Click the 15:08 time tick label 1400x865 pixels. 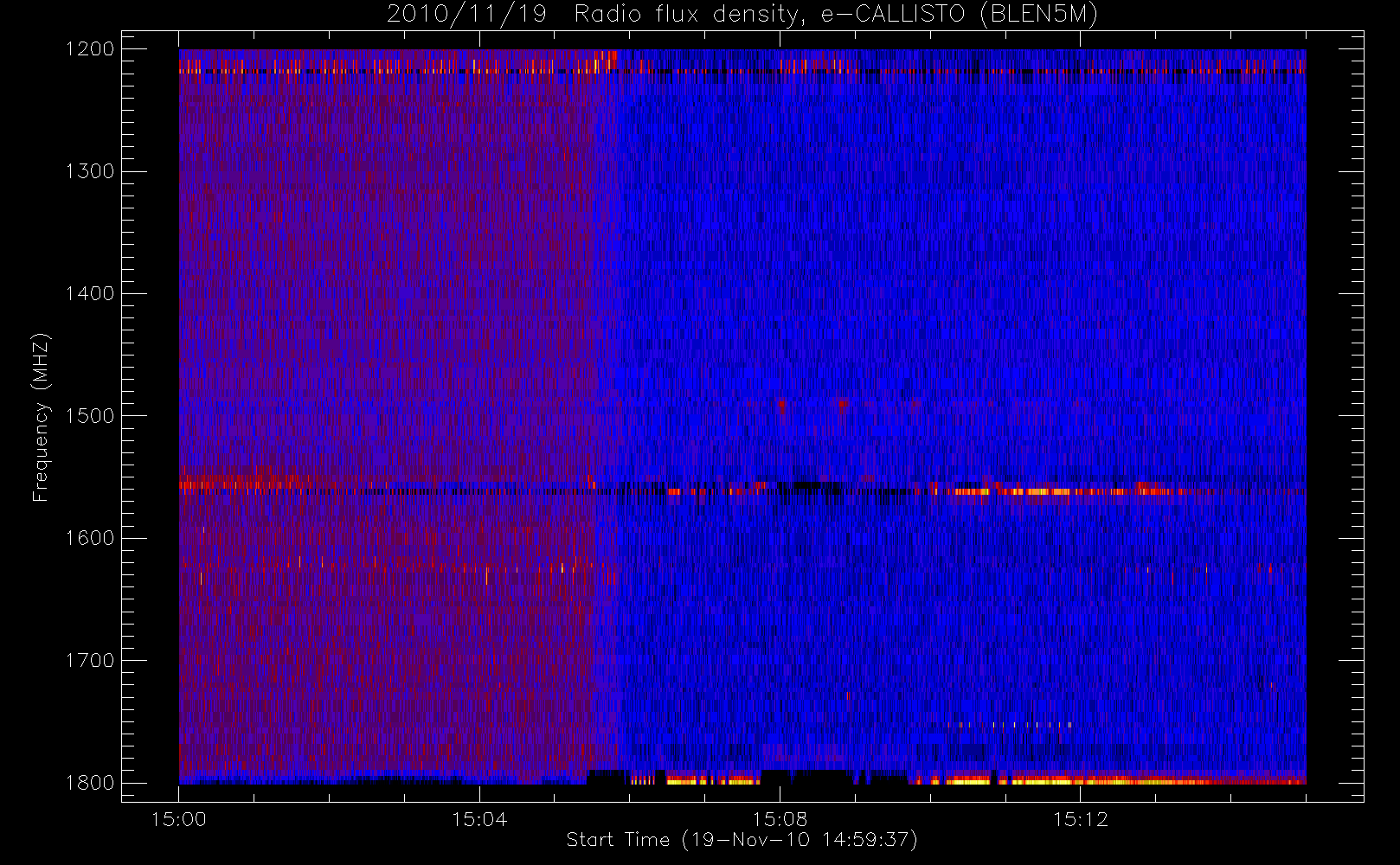780,819
